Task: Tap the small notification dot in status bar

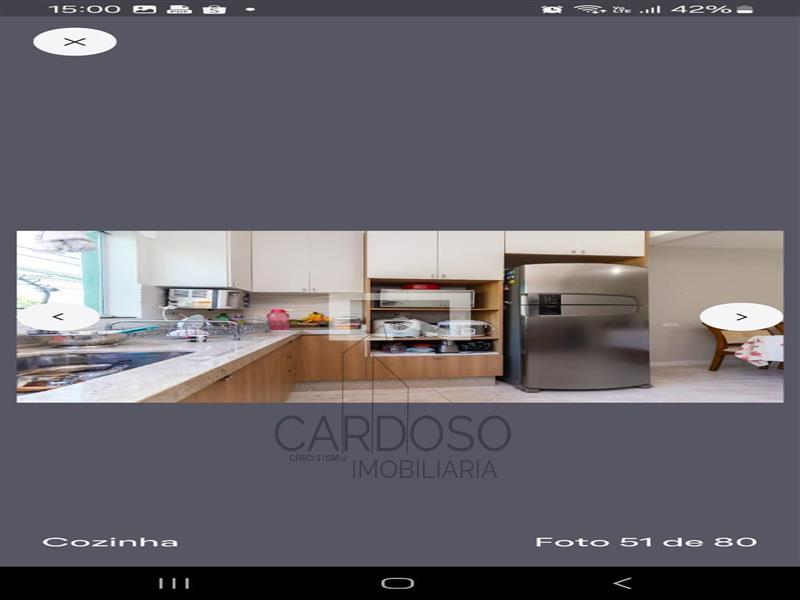Action: click(250, 9)
